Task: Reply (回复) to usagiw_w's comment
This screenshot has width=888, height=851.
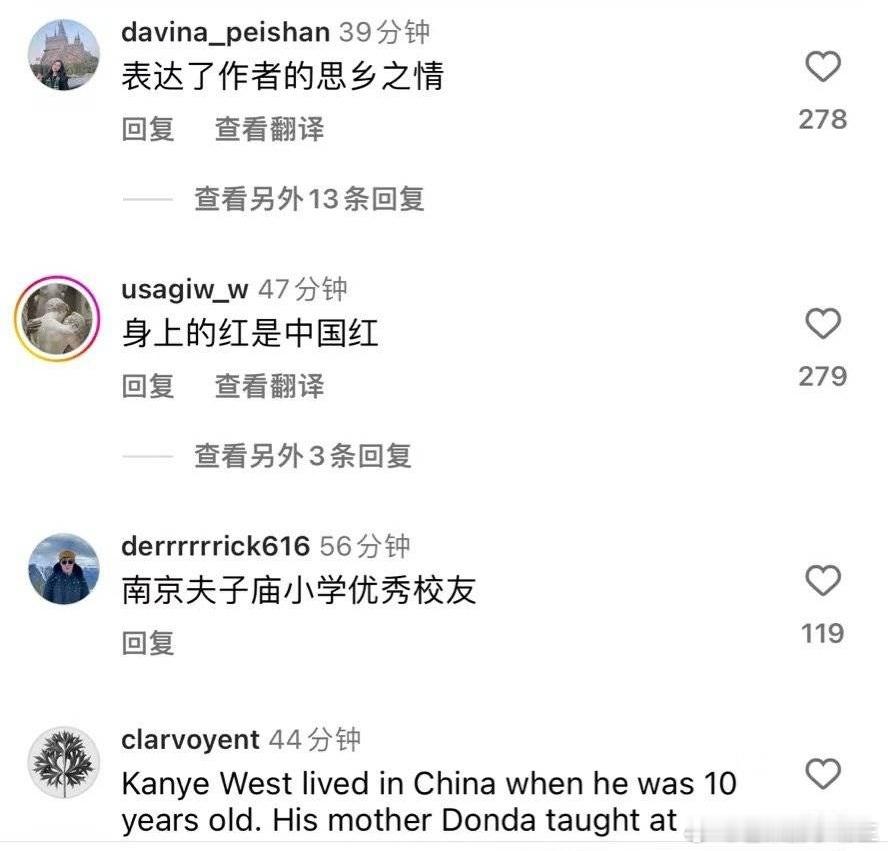Action: tap(148, 386)
